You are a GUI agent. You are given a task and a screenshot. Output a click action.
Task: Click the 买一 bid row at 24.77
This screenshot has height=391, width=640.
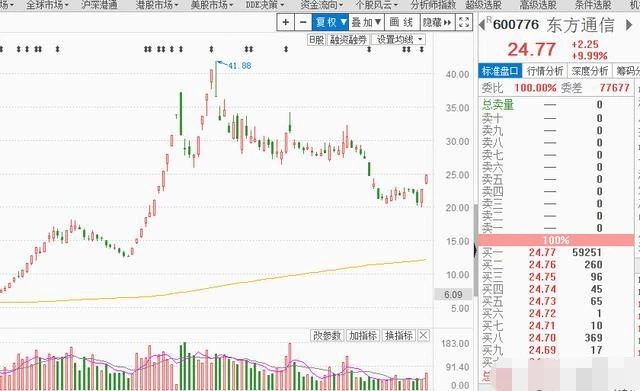coord(556,252)
